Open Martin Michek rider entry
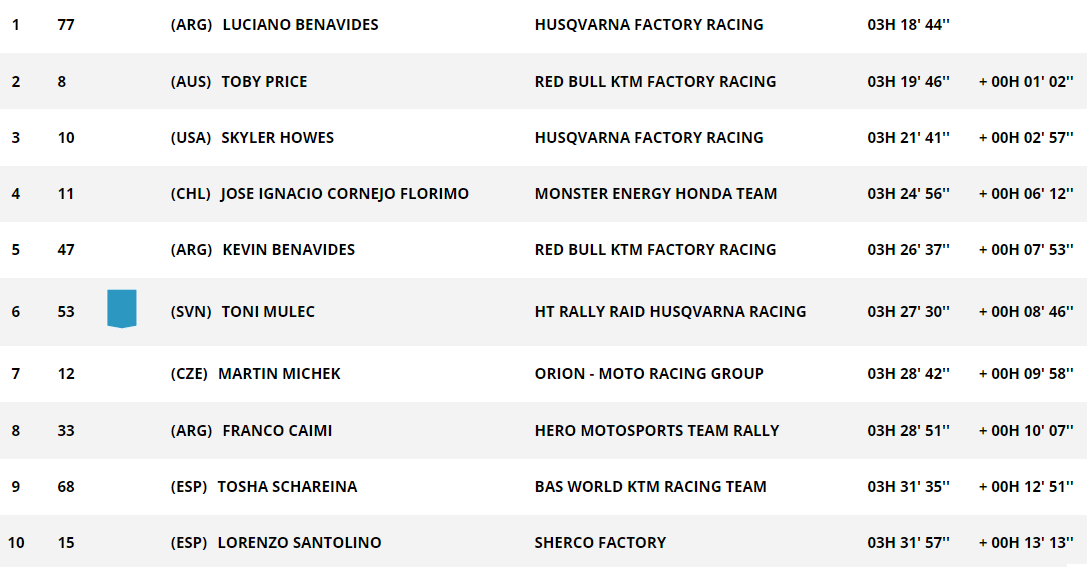Image resolution: width=1087 pixels, height=567 pixels. click(279, 374)
